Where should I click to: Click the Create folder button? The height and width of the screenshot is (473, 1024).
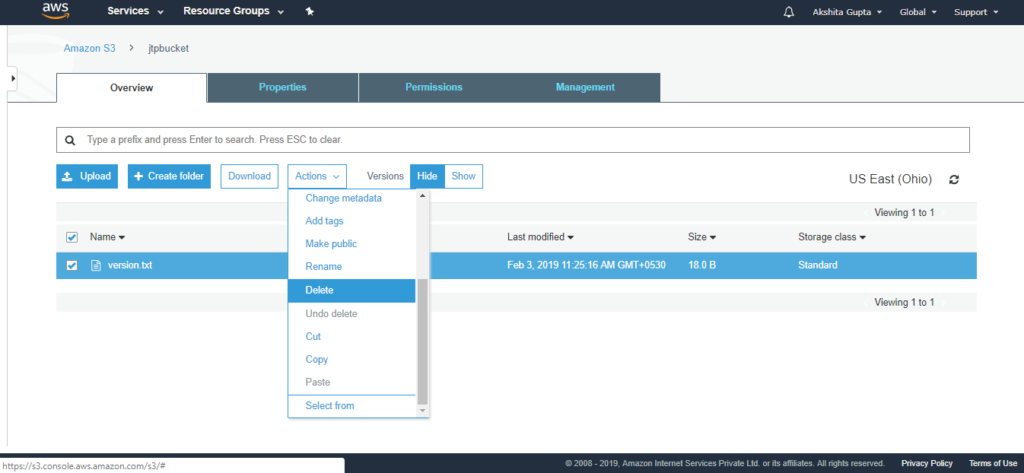pyautogui.click(x=169, y=176)
